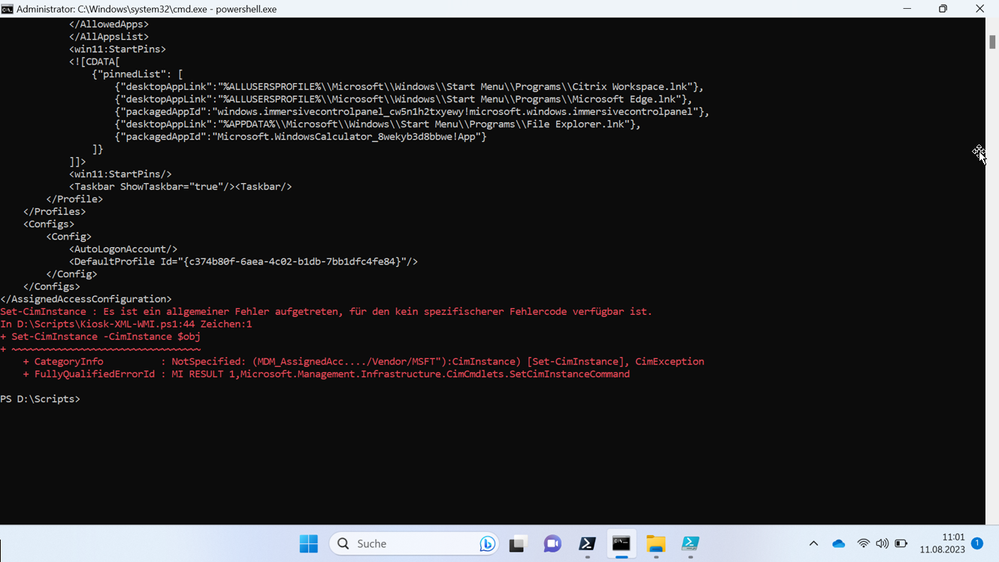Open the Wi-Fi network tray icon
This screenshot has height=562, width=999.
(x=863, y=544)
